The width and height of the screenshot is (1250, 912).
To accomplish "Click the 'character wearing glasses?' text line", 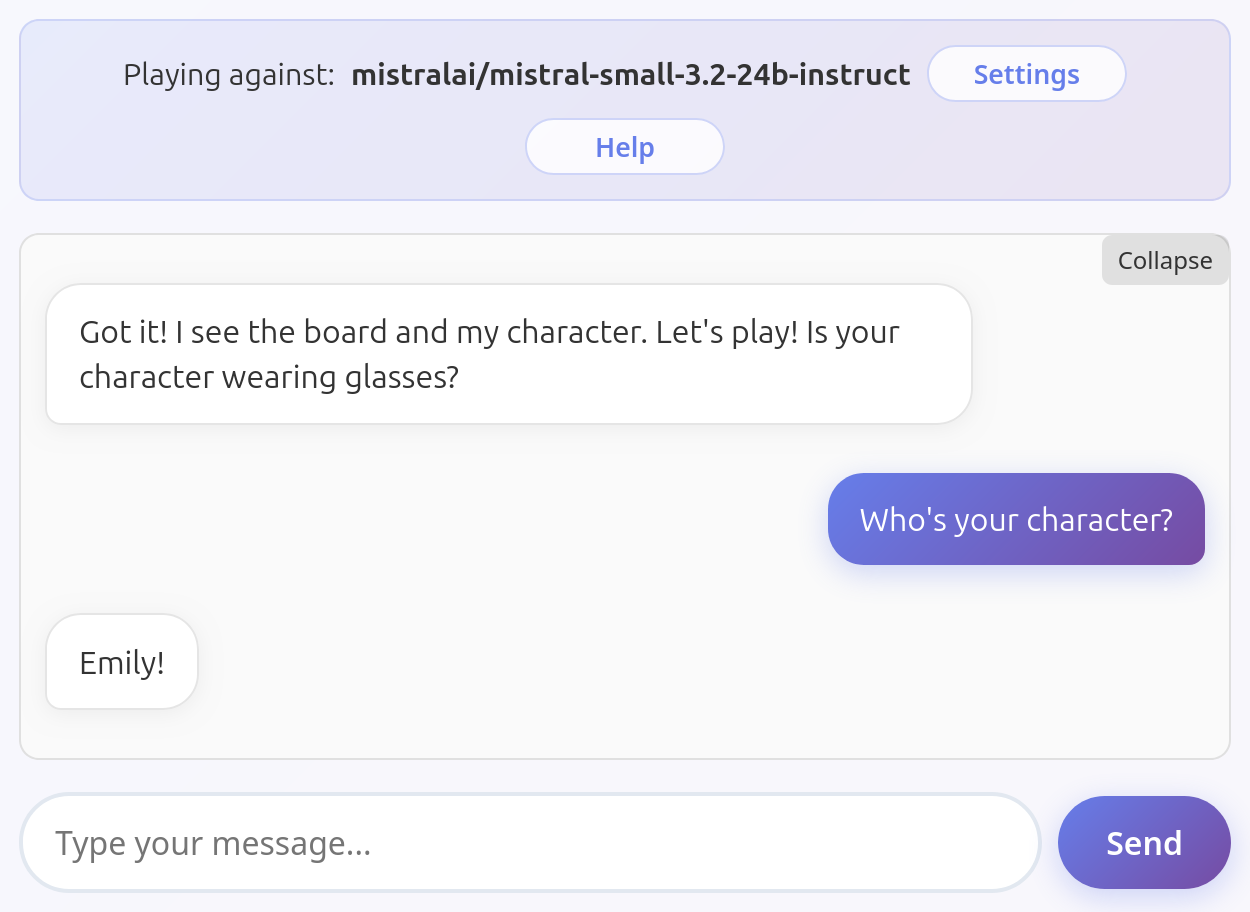I will tap(269, 377).
